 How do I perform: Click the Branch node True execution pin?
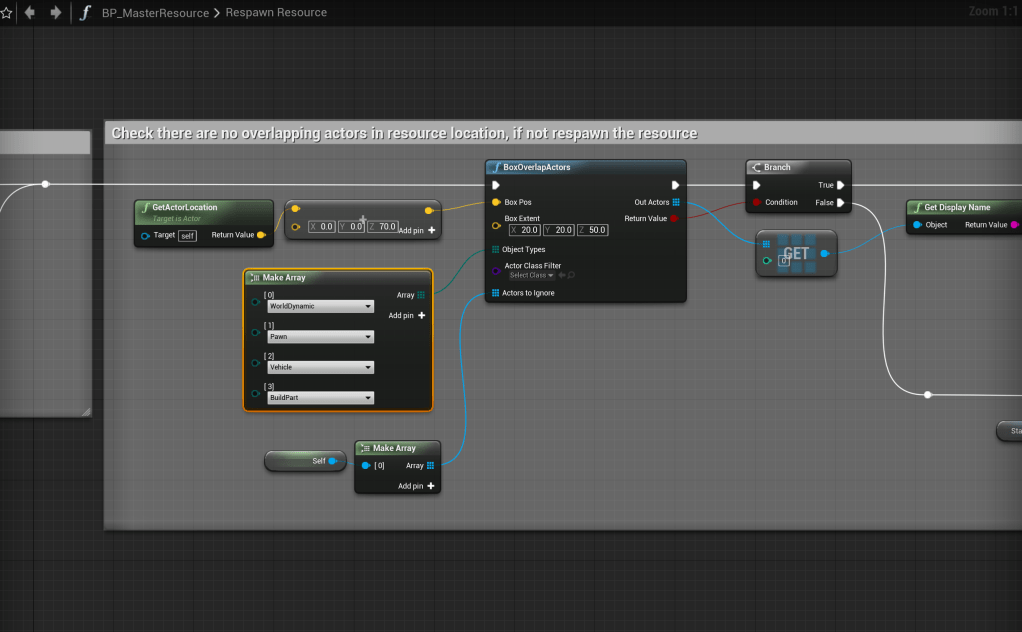[x=841, y=185]
